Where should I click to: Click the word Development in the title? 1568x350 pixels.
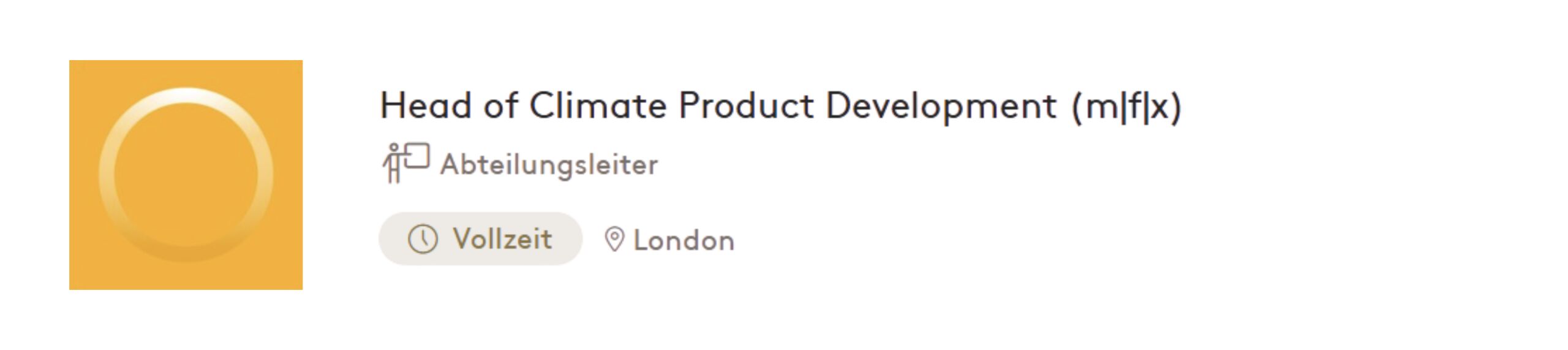941,107
